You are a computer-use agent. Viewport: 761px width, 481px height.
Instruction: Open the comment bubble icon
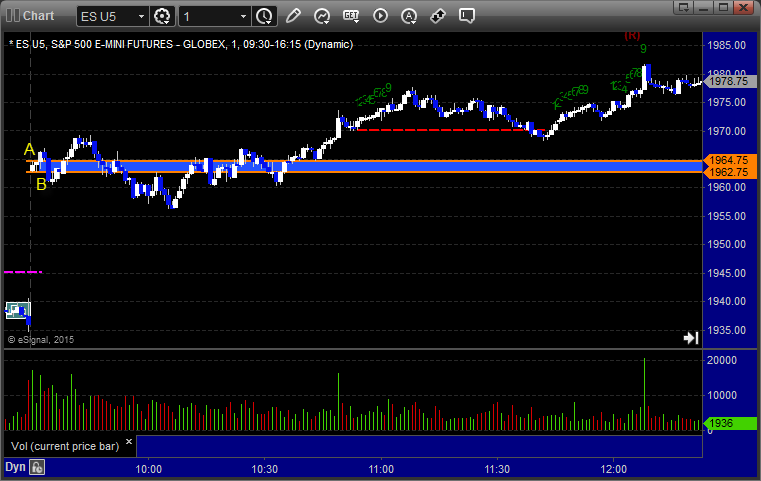(x=466, y=16)
